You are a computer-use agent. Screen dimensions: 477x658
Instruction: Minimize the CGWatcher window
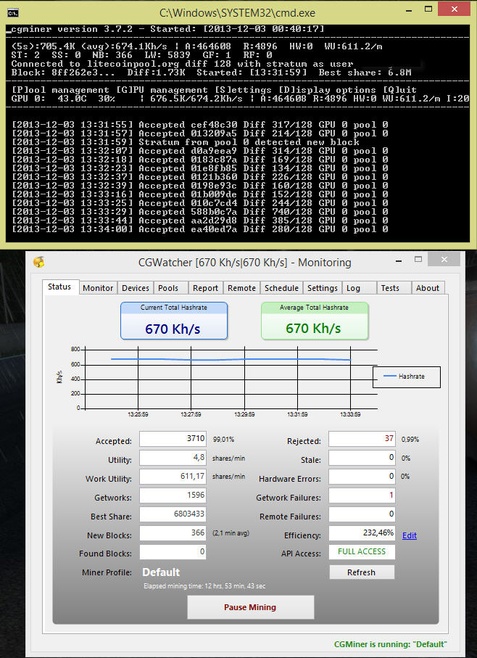coord(398,260)
